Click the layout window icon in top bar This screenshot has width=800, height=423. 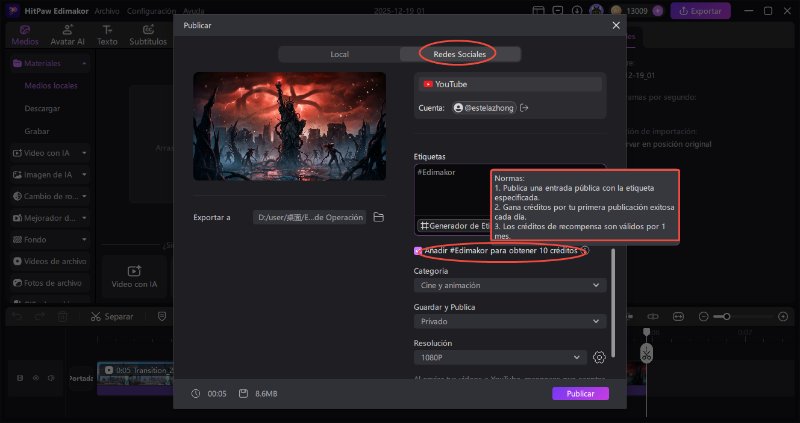pyautogui.click(x=538, y=11)
